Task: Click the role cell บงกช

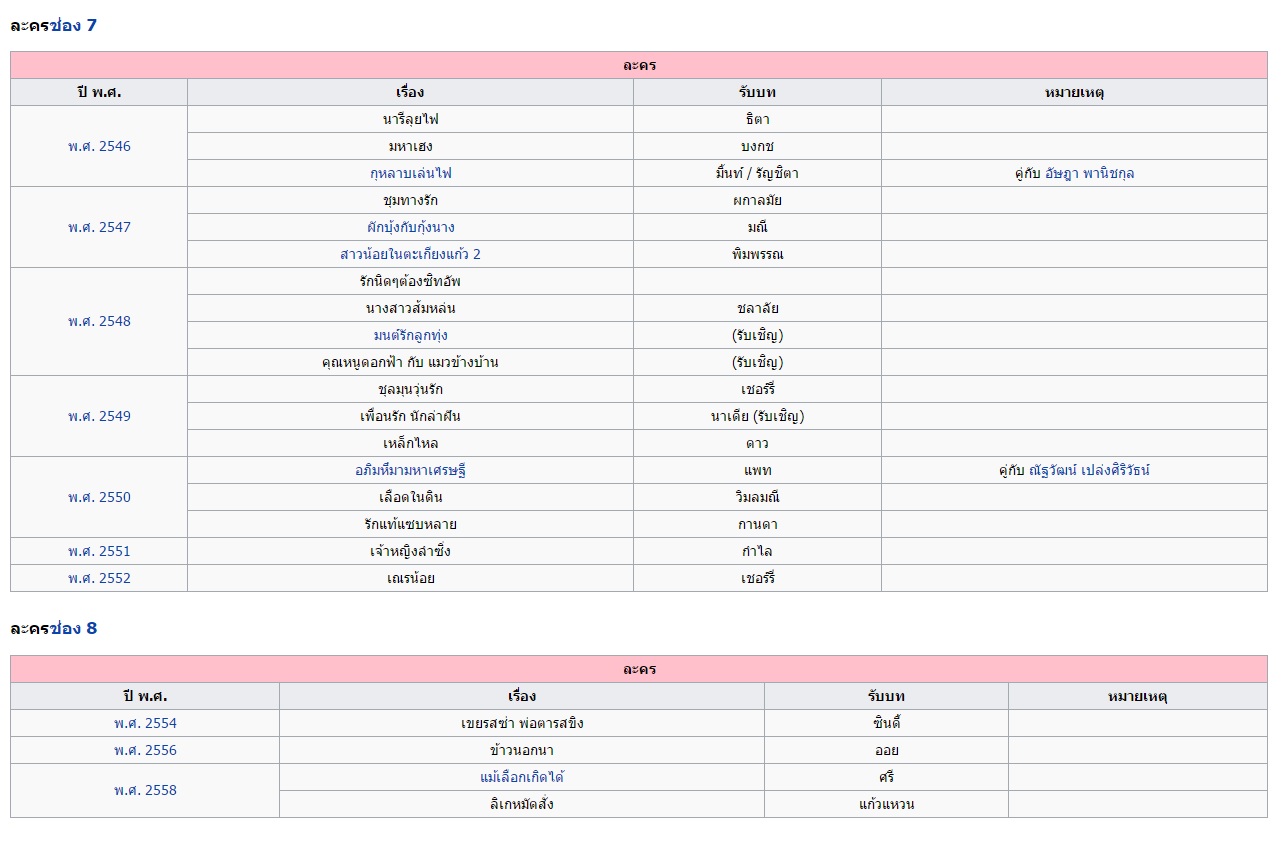Action: pos(757,146)
